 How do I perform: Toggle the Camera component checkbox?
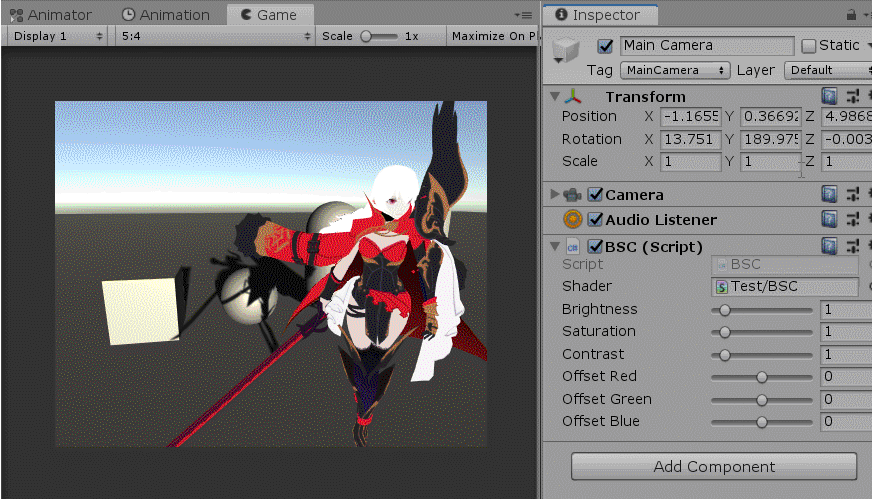595,194
